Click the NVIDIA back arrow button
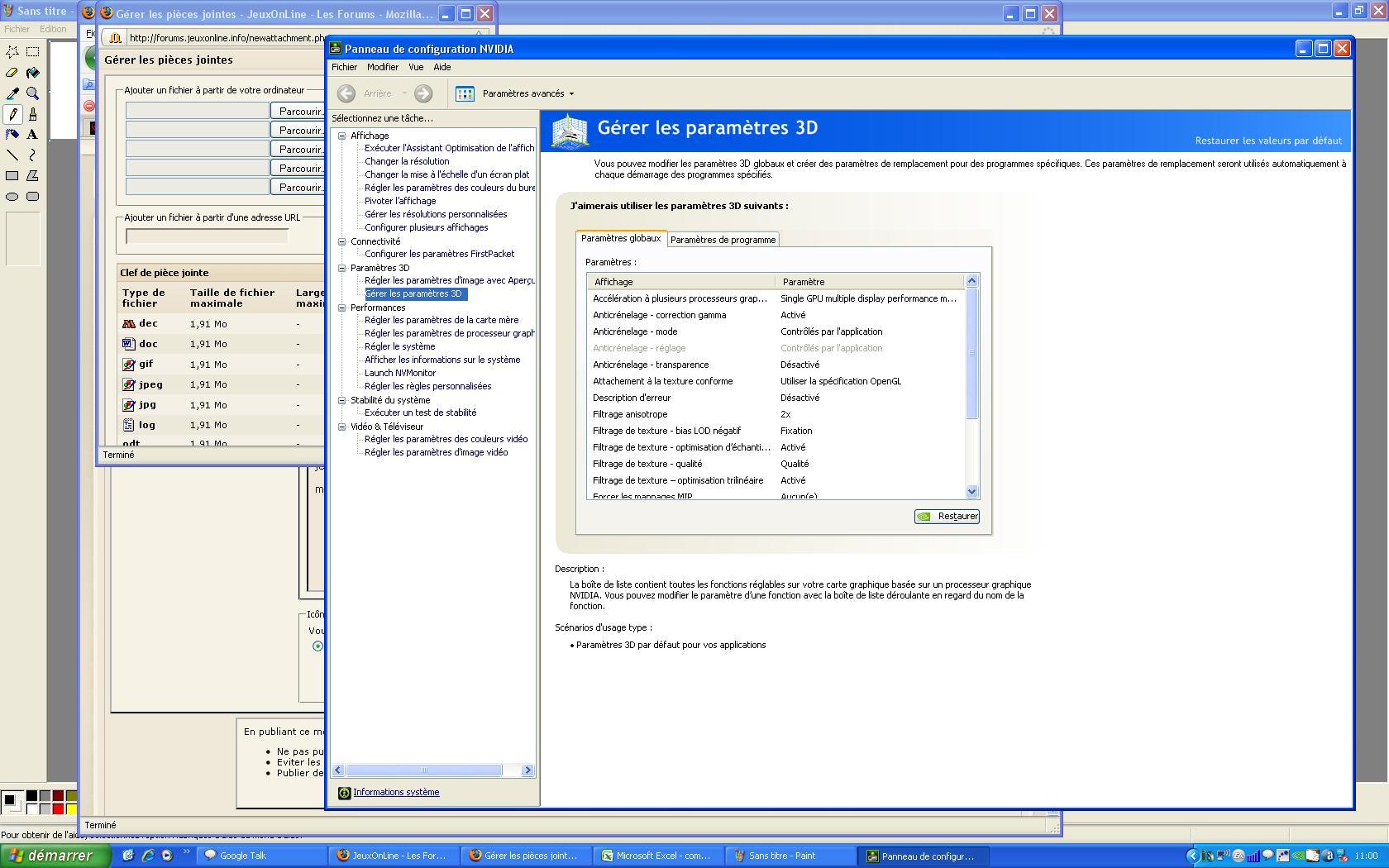The width and height of the screenshot is (1389, 868). [346, 93]
